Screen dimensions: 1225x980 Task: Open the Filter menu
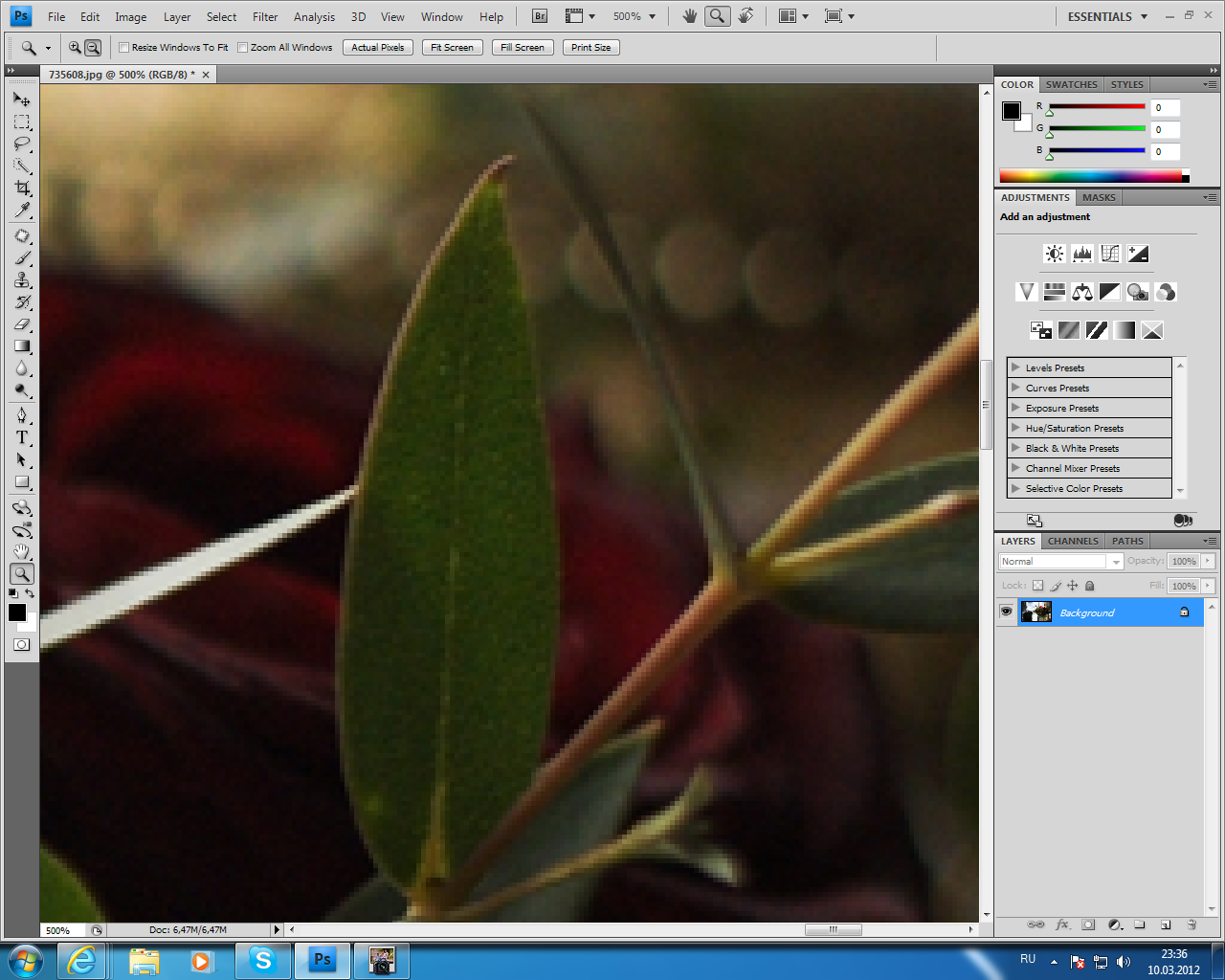point(265,16)
